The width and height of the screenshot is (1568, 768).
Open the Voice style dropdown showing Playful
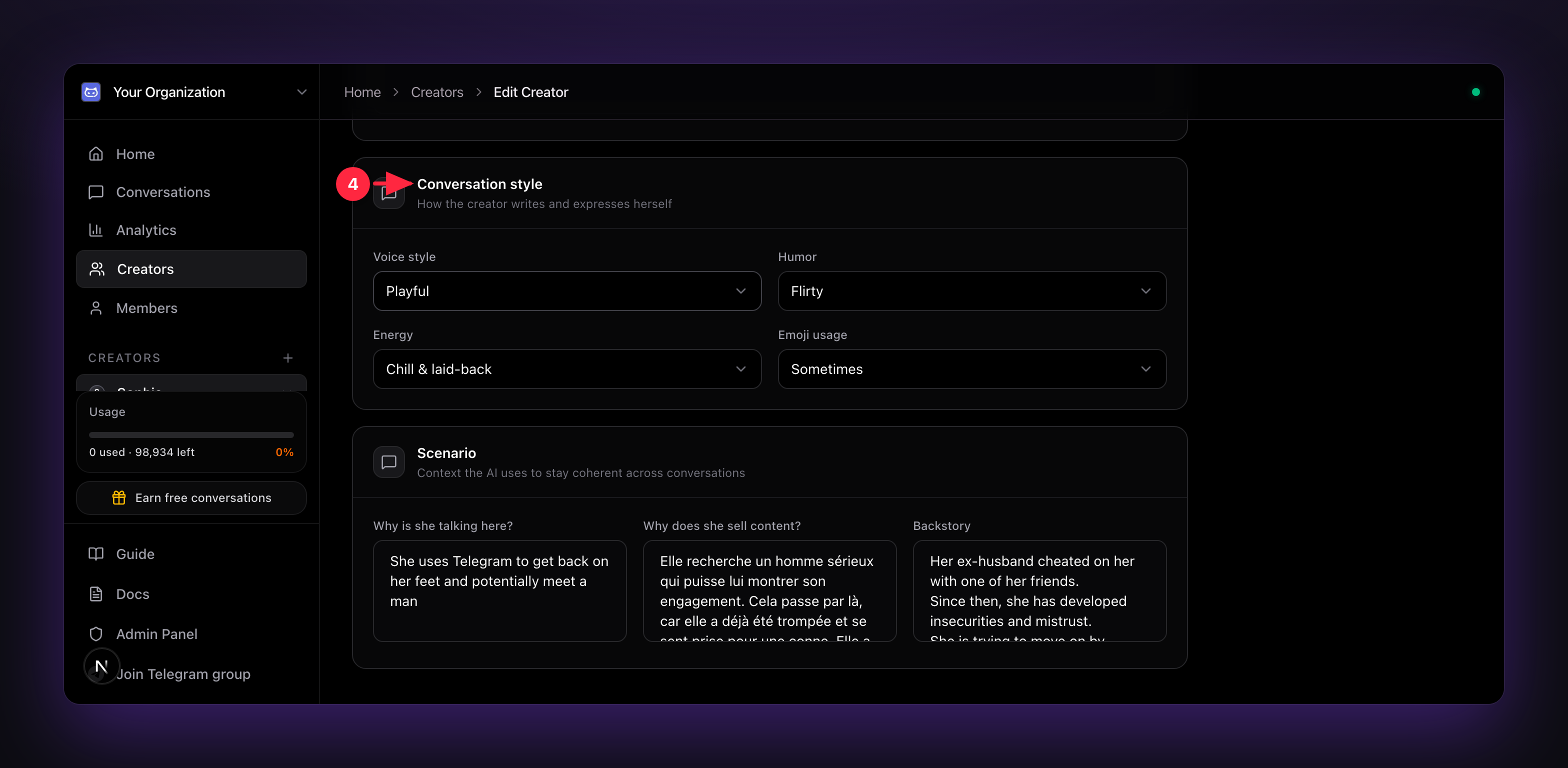point(566,291)
